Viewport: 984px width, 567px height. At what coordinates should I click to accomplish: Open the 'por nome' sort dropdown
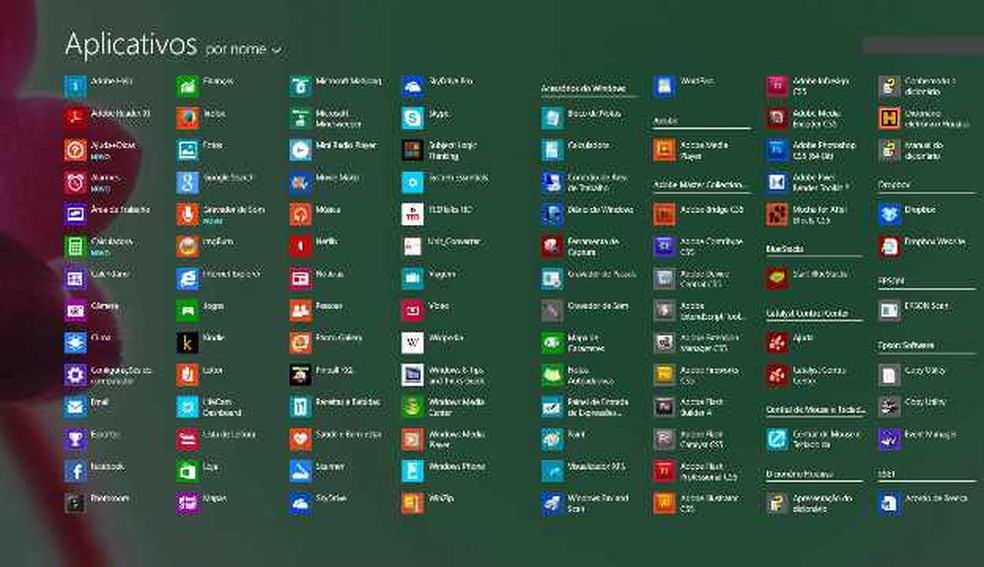coord(243,49)
